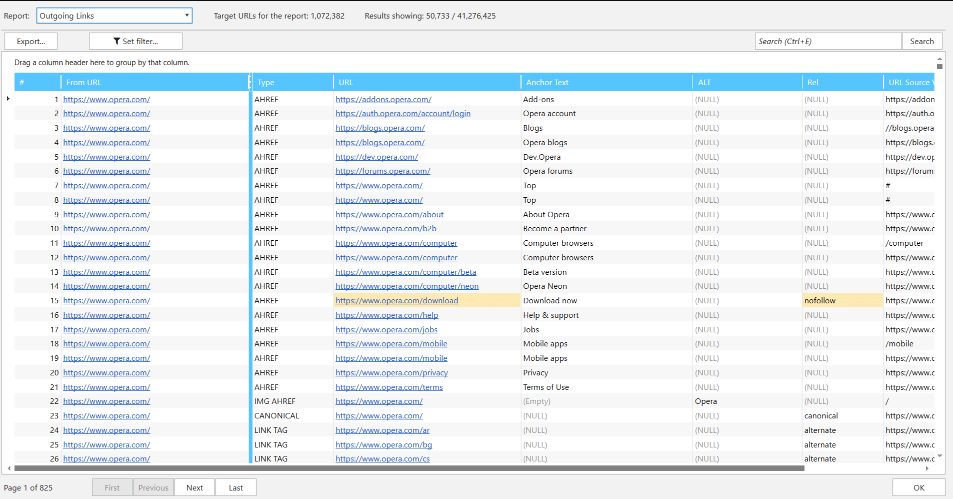Image resolution: width=953 pixels, height=499 pixels.
Task: Open link https://www.opera.com/cs
Action: 382,459
